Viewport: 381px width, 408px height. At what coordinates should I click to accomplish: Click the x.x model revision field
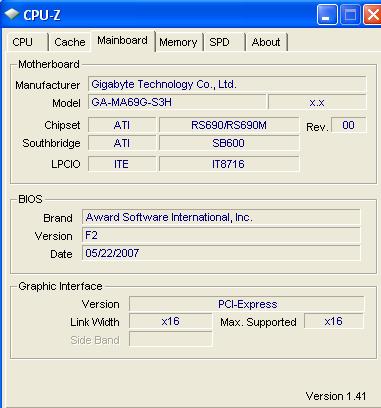click(317, 102)
